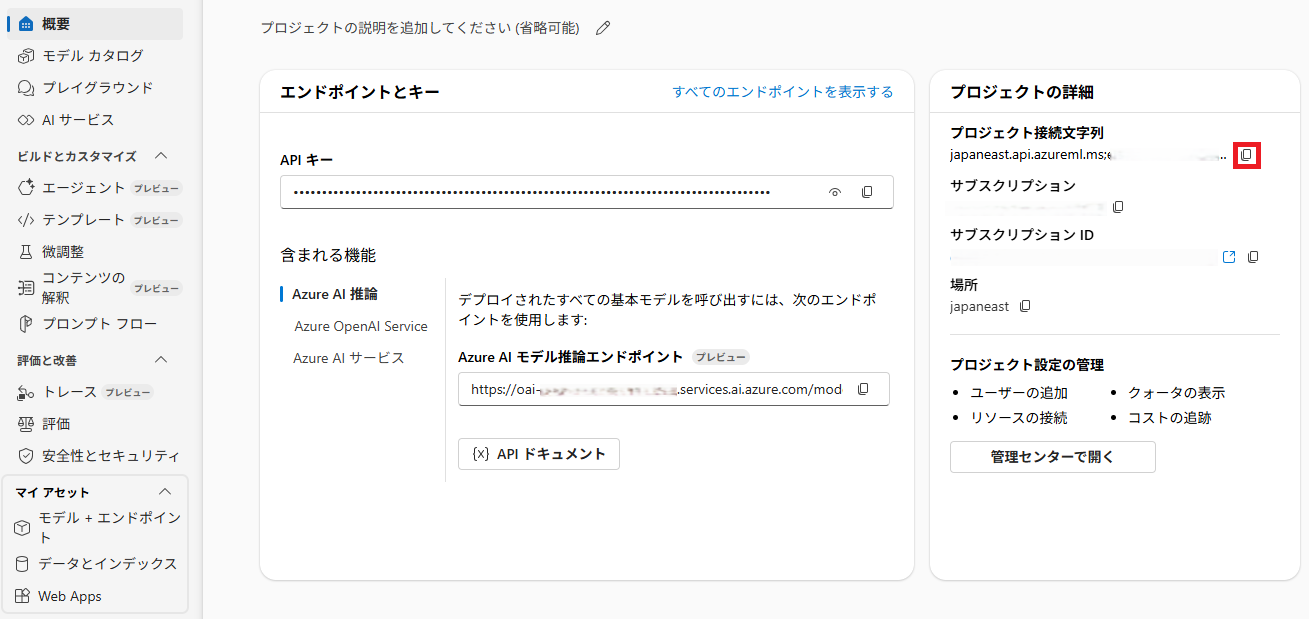Edit project description with pencil icon

click(x=603, y=28)
